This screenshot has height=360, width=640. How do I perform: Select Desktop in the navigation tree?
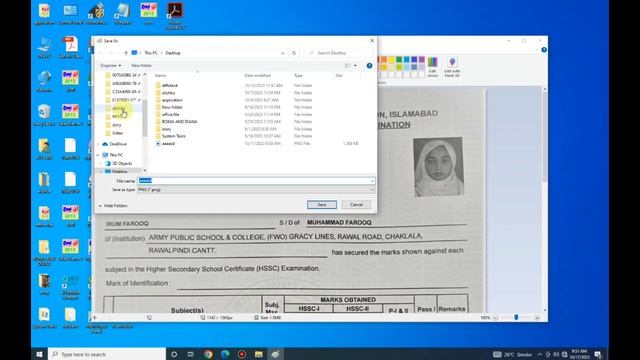click(116, 171)
